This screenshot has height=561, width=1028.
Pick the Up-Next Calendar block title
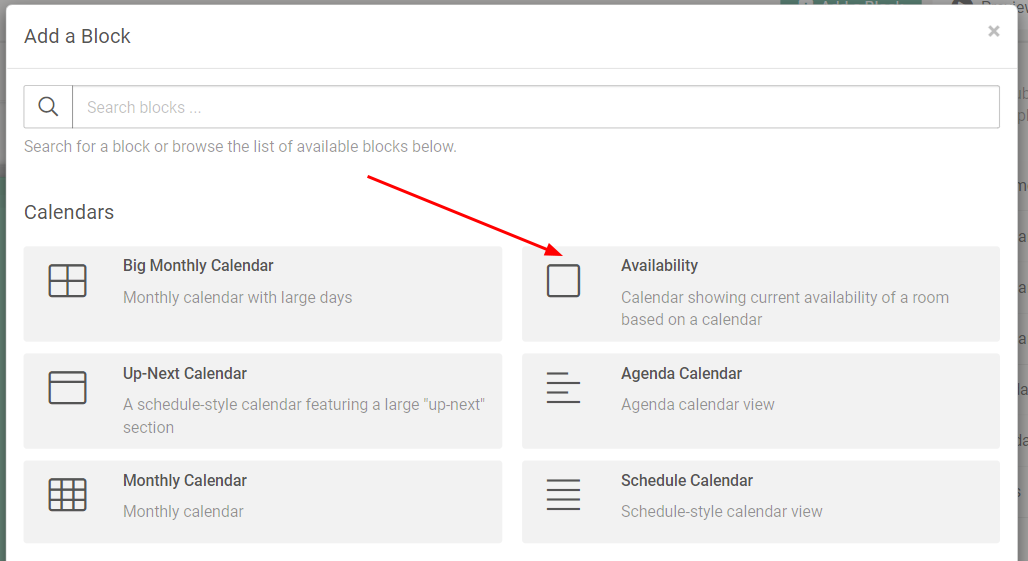point(185,374)
